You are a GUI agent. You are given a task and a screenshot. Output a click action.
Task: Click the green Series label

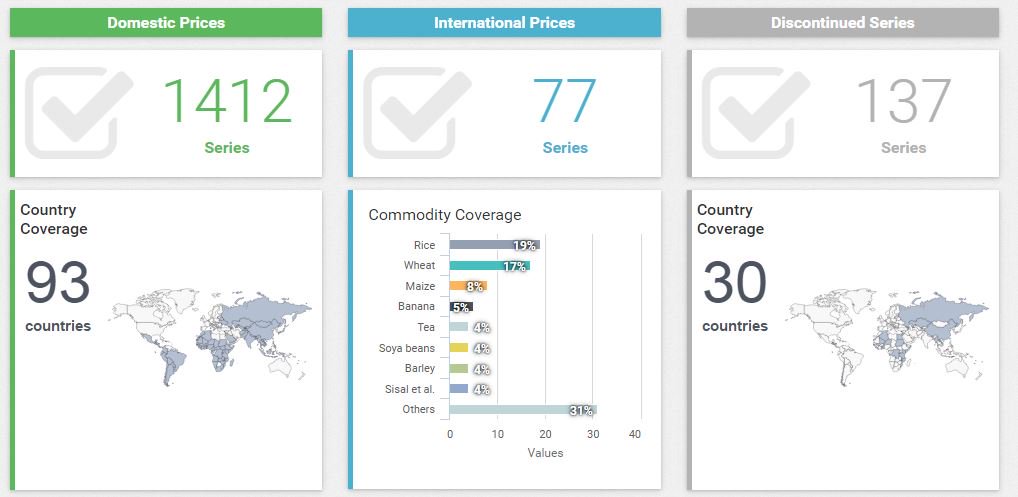click(x=227, y=148)
